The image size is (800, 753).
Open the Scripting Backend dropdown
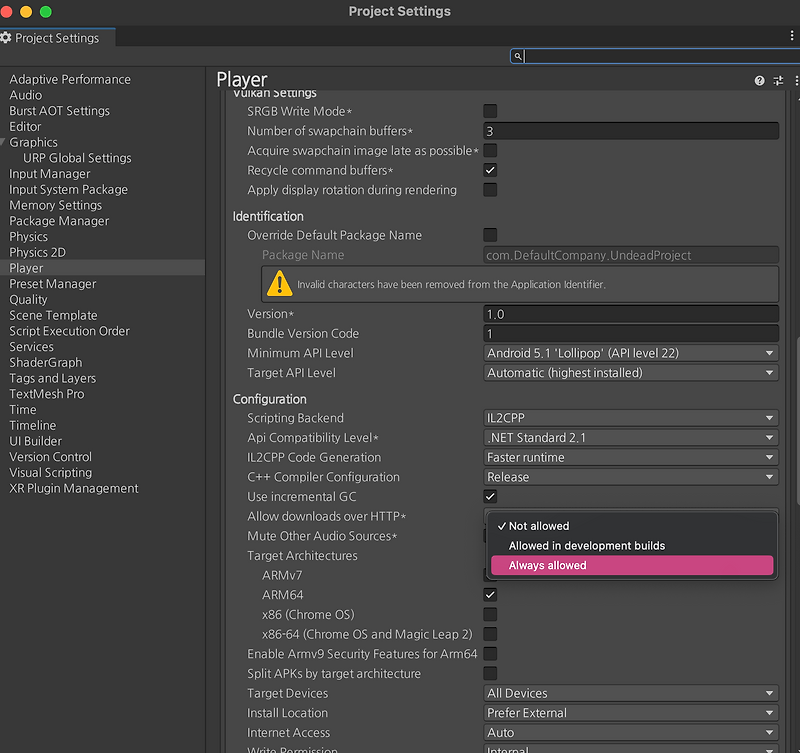pos(630,417)
